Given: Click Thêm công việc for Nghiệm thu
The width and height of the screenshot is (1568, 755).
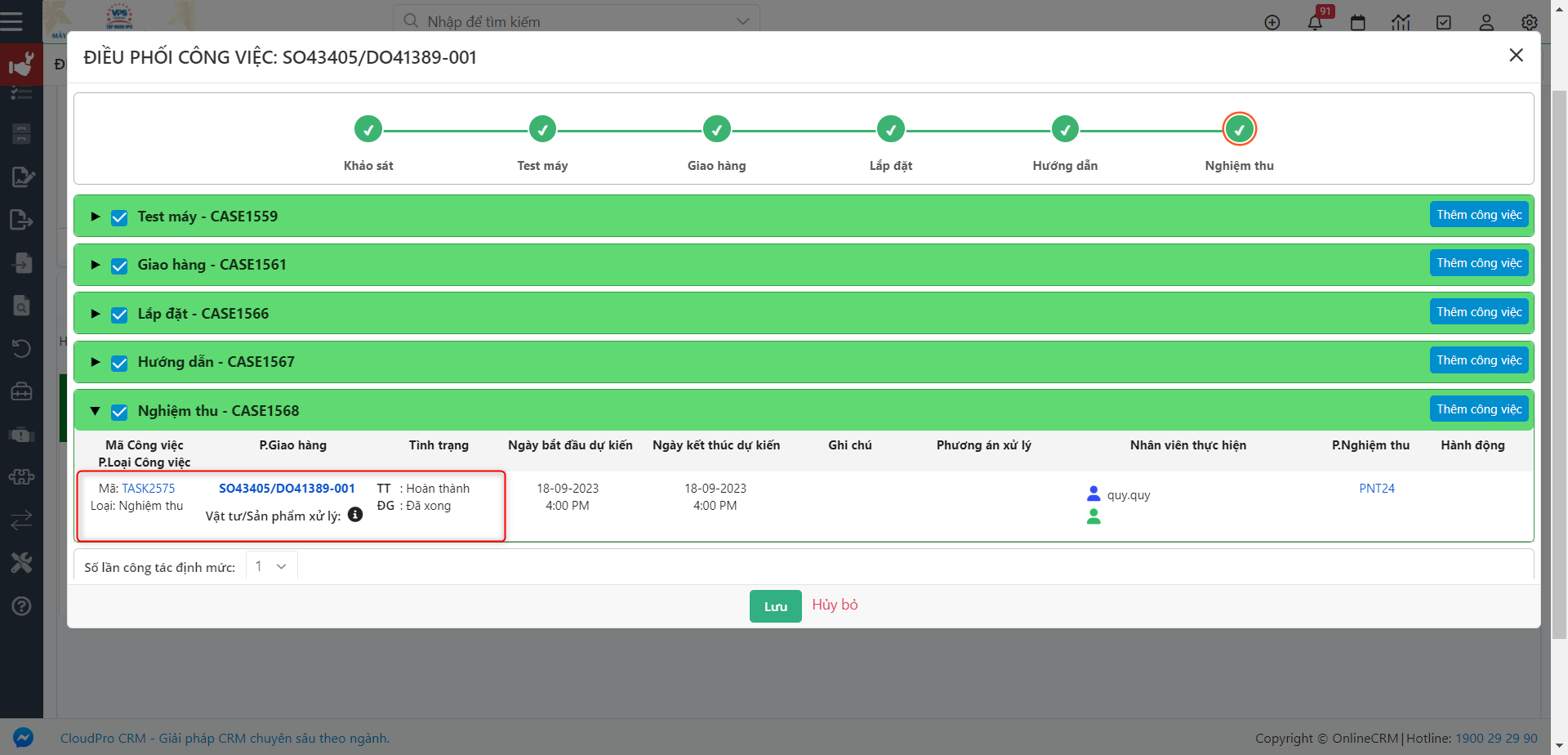Looking at the screenshot, I should click(1479, 409).
